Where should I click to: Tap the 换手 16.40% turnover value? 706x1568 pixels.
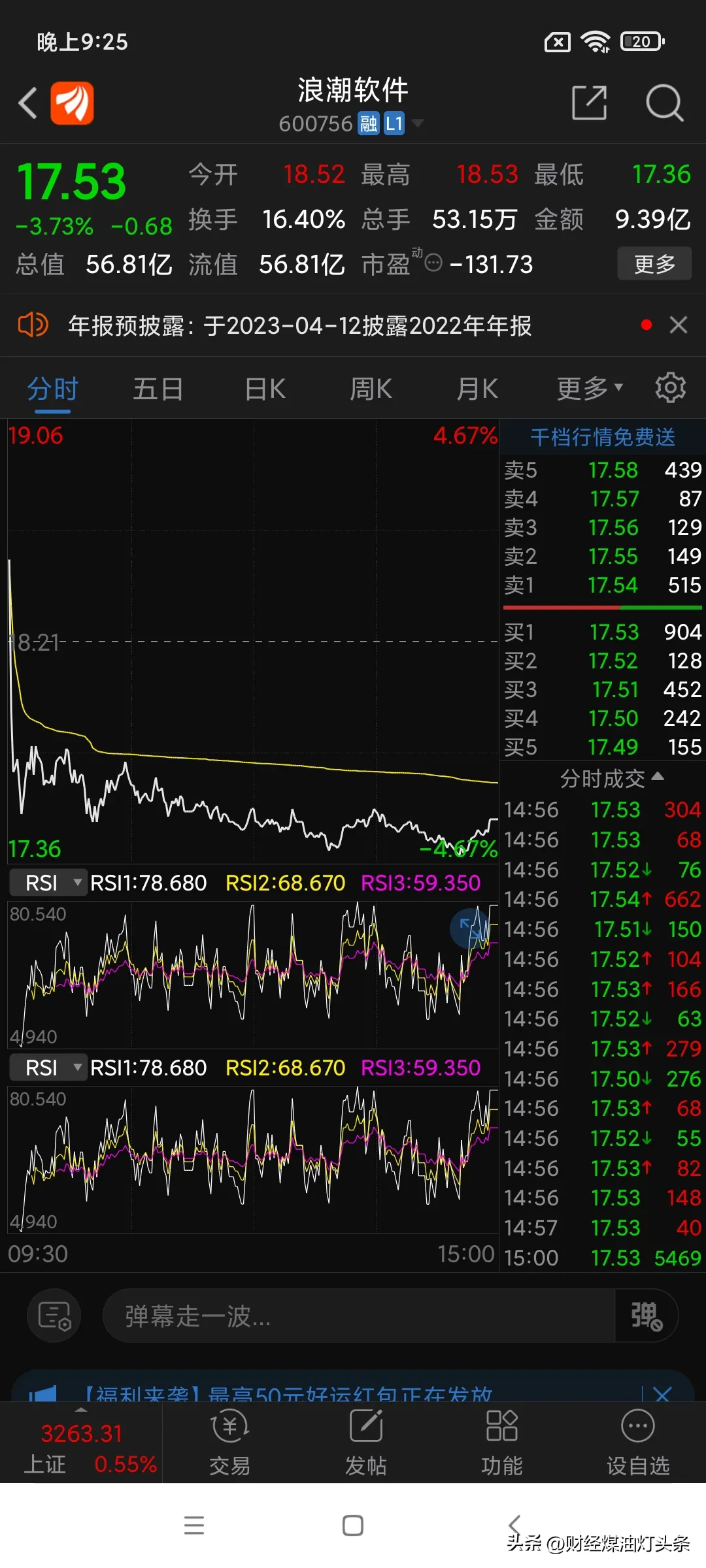tap(303, 220)
